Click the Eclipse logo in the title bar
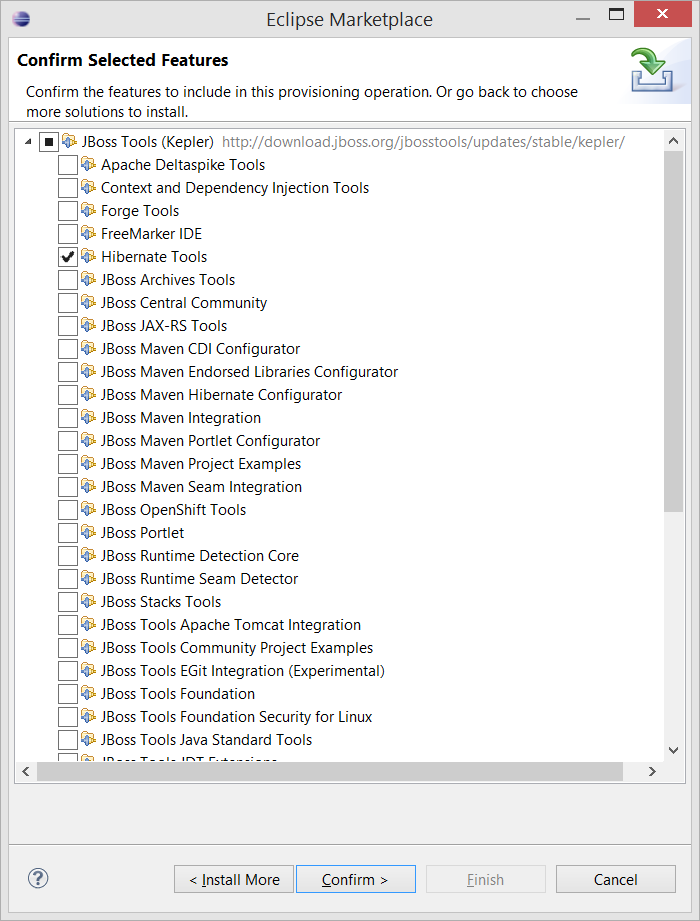 (21, 19)
